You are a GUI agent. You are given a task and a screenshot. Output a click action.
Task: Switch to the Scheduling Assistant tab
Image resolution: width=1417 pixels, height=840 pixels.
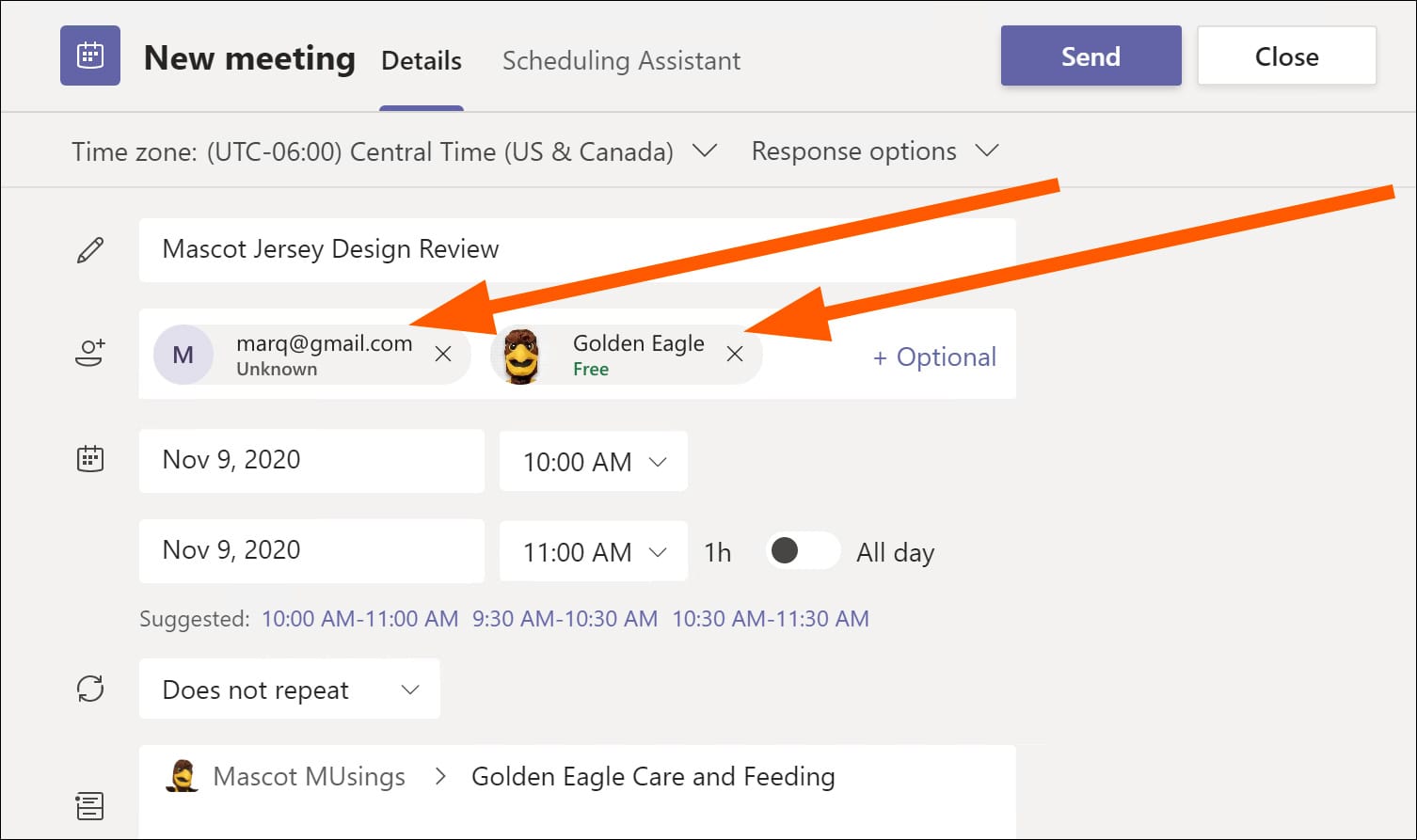[621, 61]
